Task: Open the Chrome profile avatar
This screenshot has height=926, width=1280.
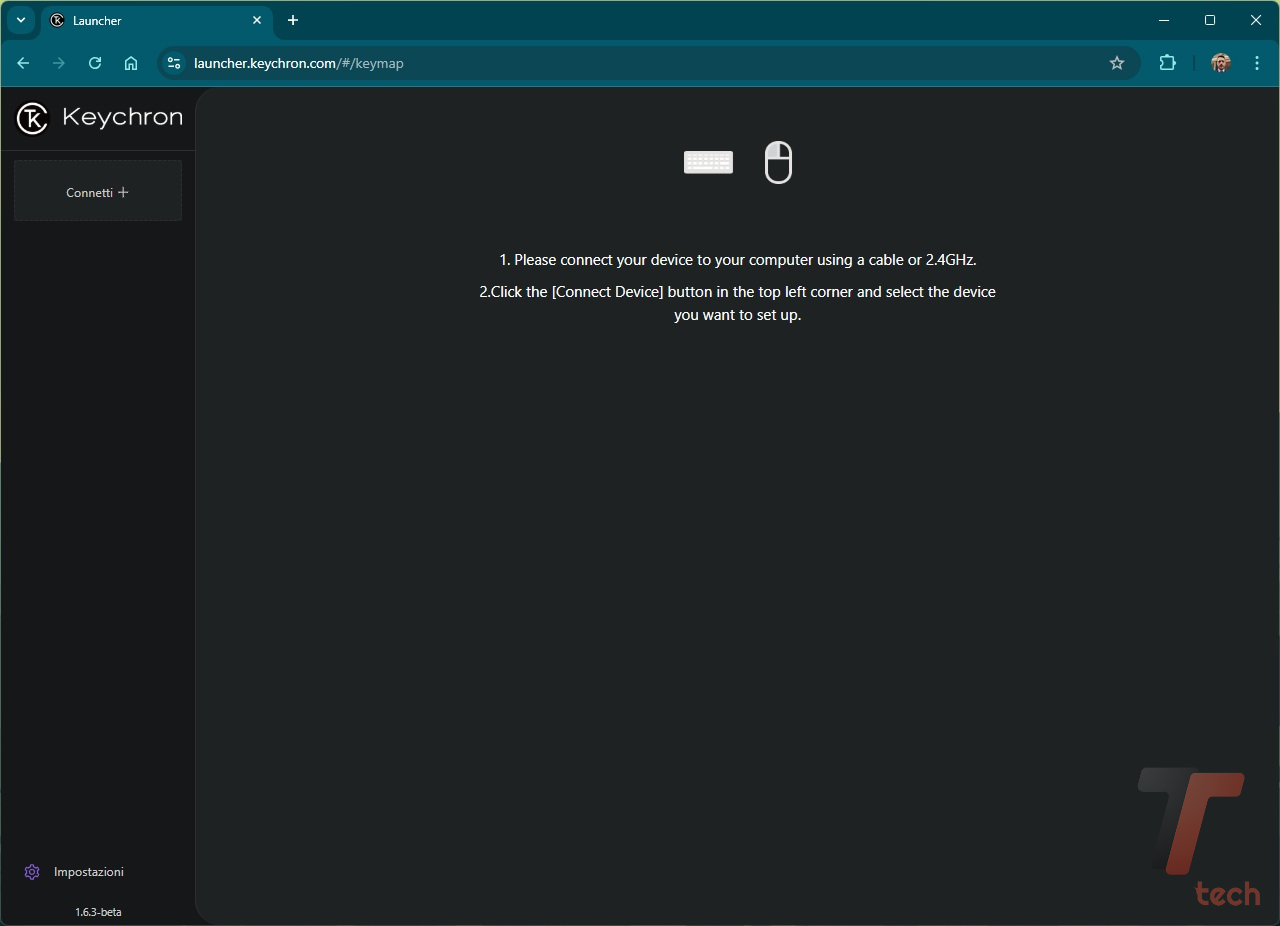Action: (x=1220, y=63)
